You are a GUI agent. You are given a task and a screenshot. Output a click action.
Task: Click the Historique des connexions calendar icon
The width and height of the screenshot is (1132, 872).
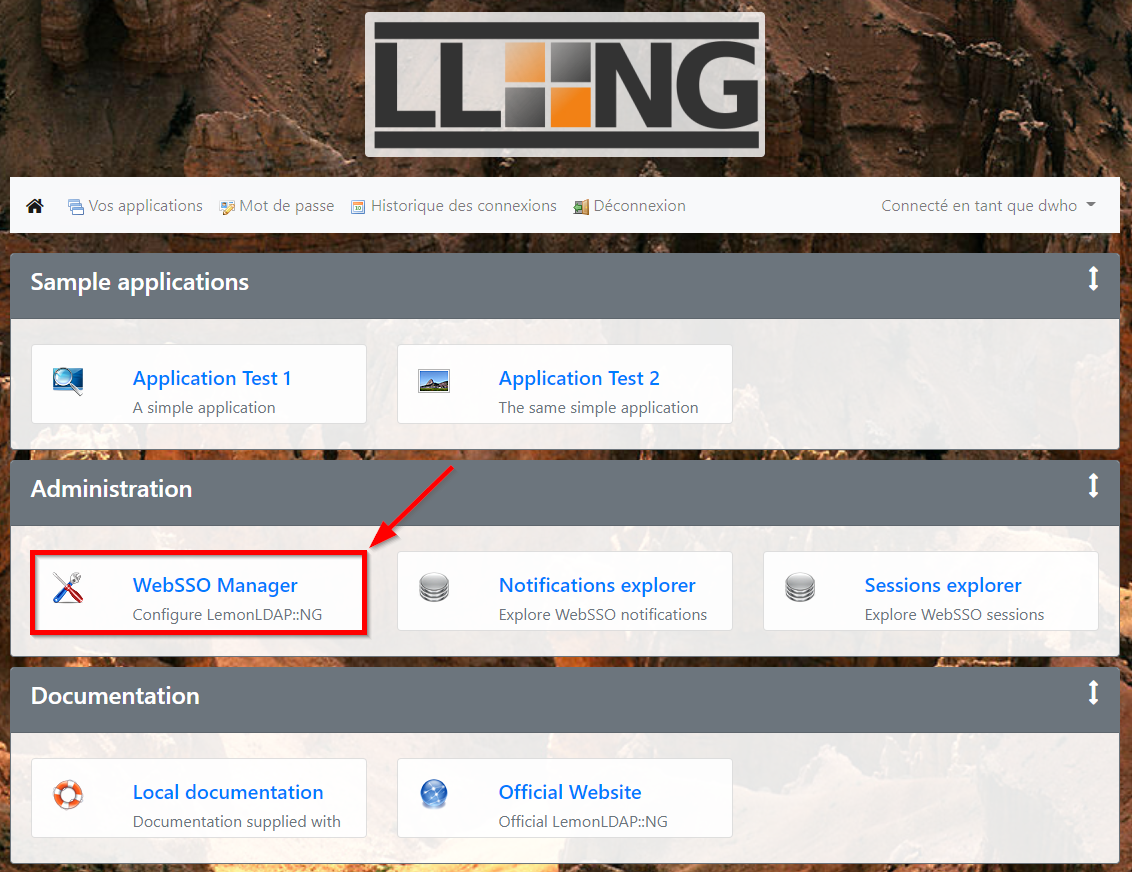[358, 207]
